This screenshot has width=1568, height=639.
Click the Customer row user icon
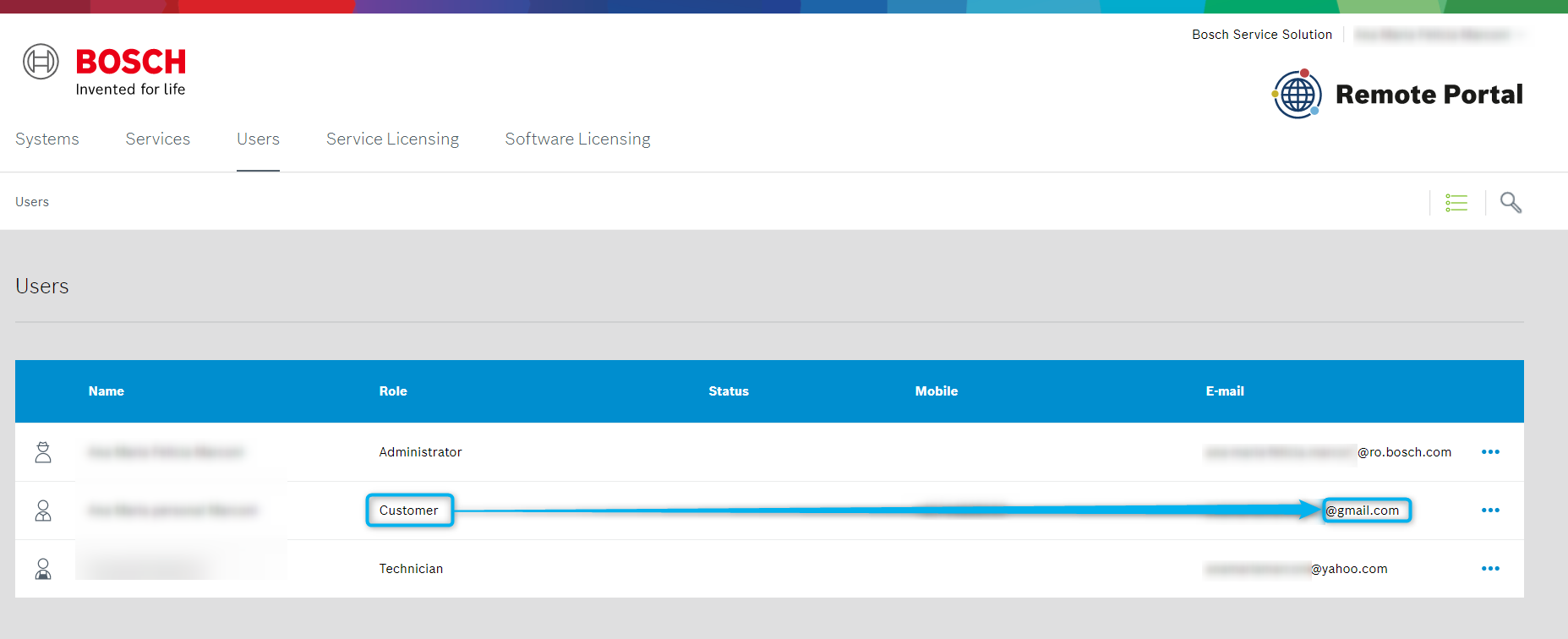43,511
